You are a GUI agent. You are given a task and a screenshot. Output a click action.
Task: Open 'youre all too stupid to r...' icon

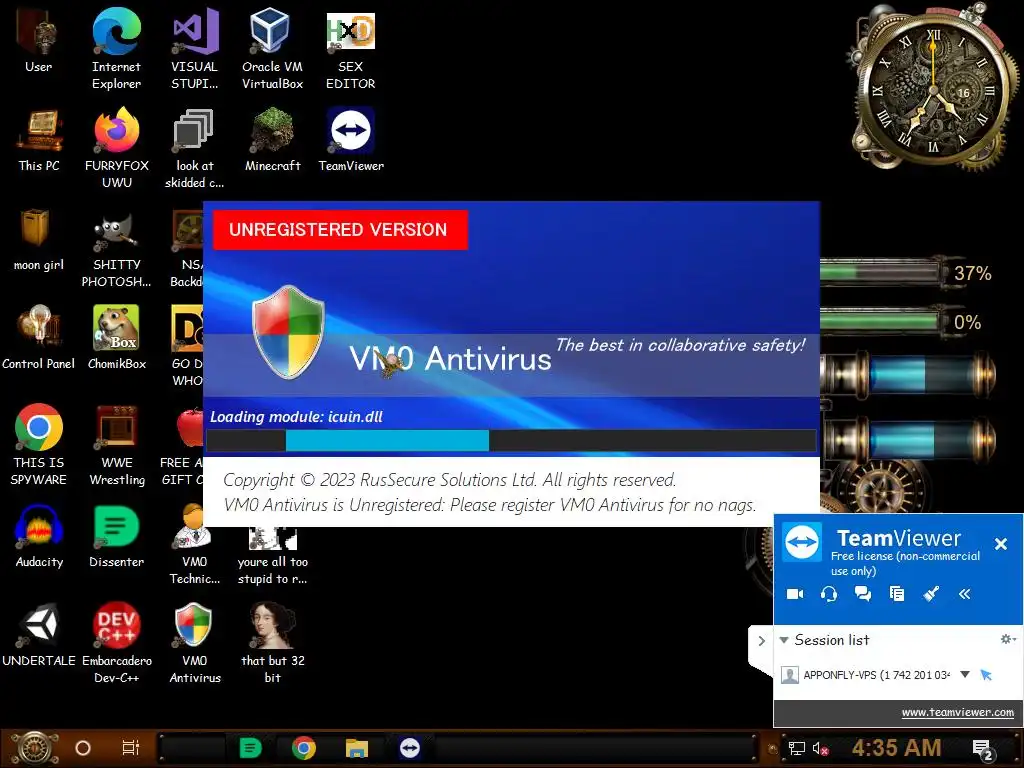point(272,555)
